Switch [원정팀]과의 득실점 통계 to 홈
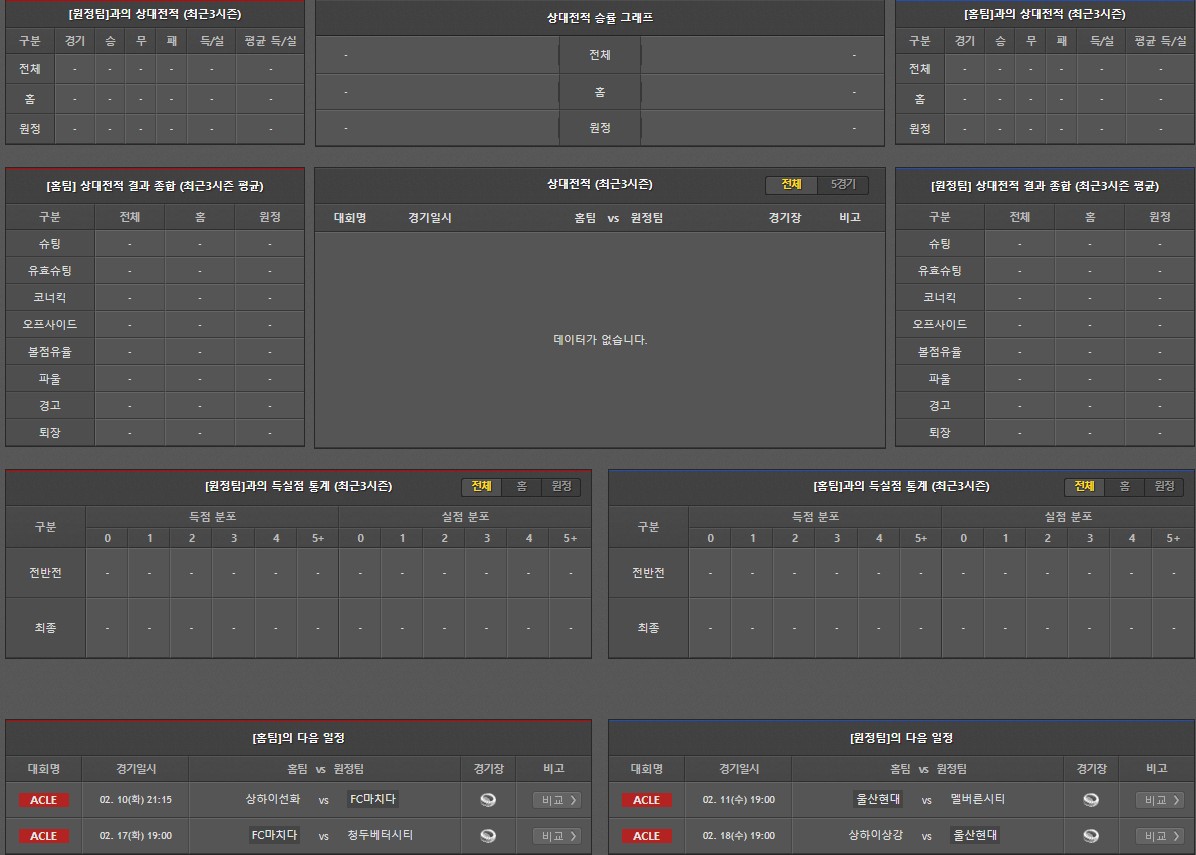 (x=521, y=486)
